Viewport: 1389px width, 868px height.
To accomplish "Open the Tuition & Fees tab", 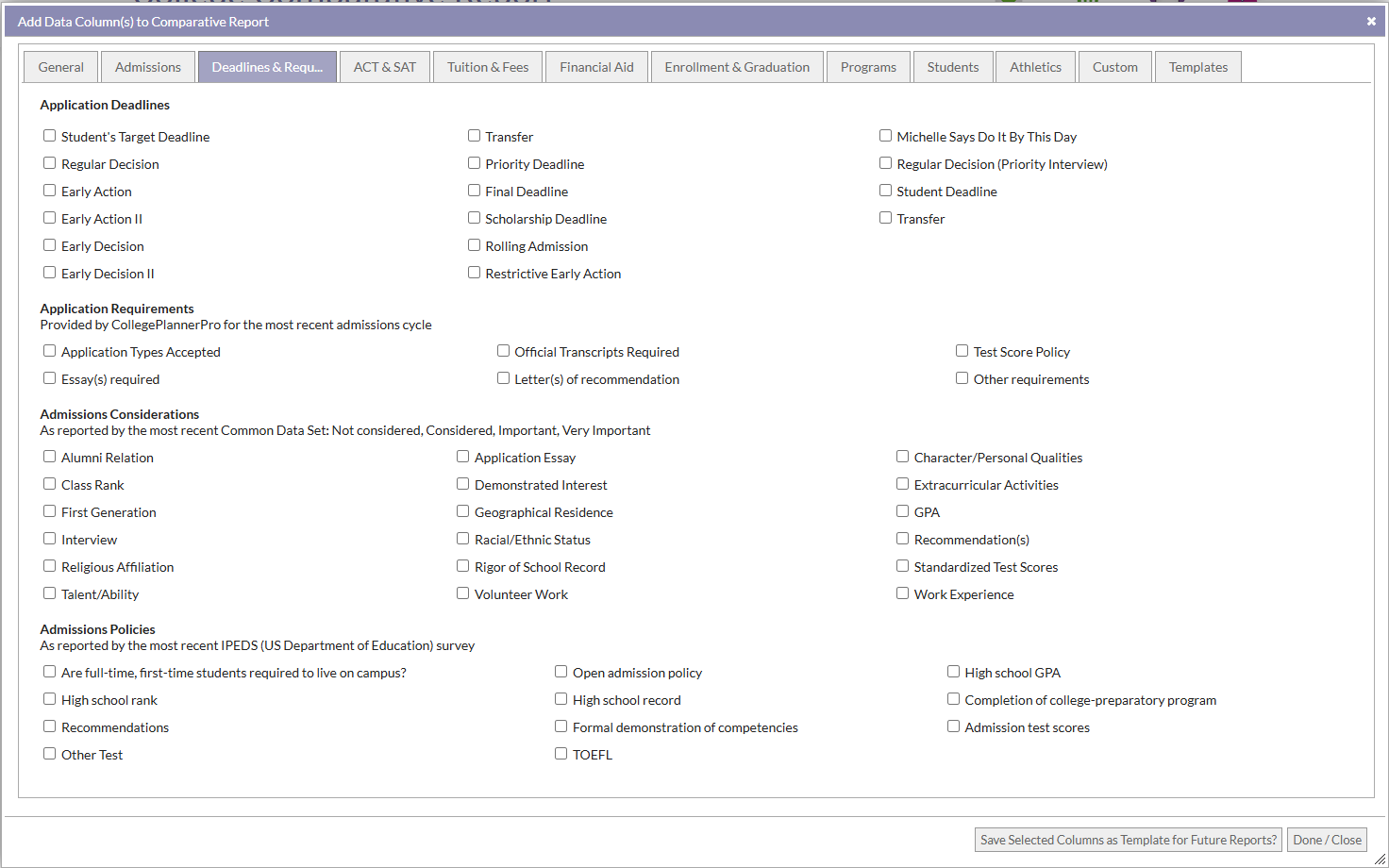I will 488,67.
